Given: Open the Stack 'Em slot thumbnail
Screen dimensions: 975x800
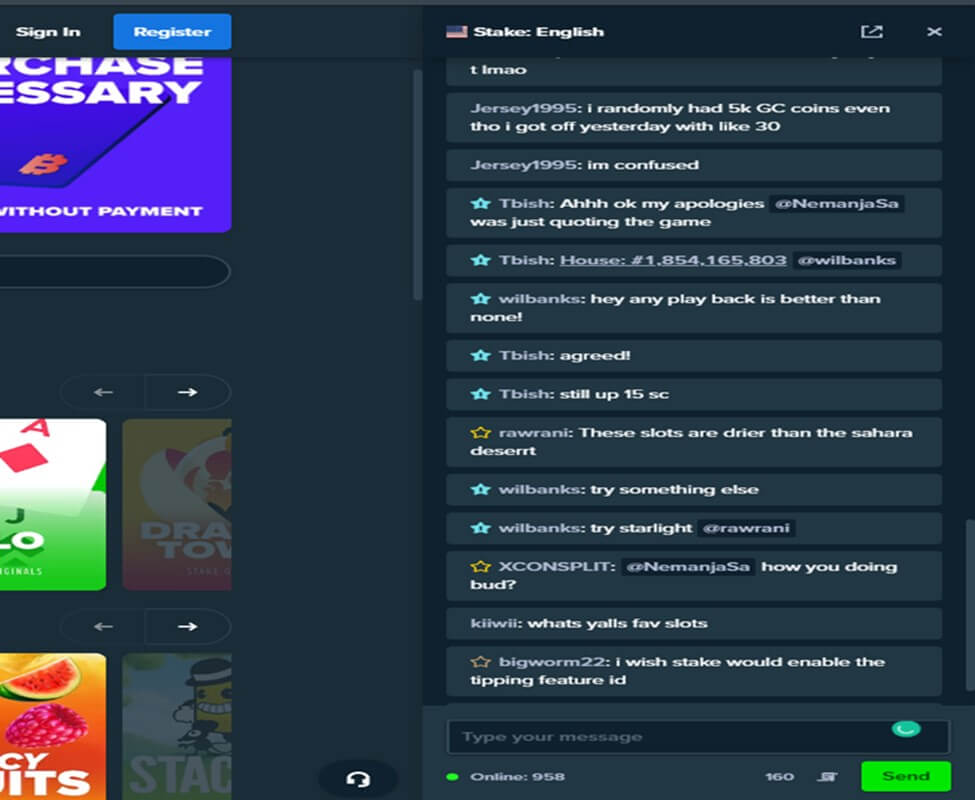Looking at the screenshot, I should coord(177,726).
